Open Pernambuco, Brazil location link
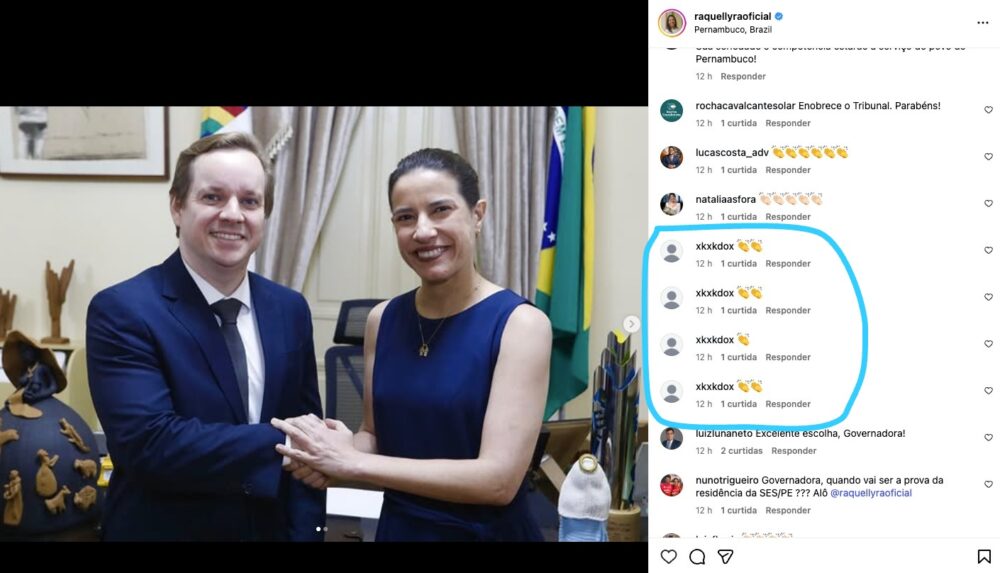The image size is (1000, 573). [x=733, y=29]
